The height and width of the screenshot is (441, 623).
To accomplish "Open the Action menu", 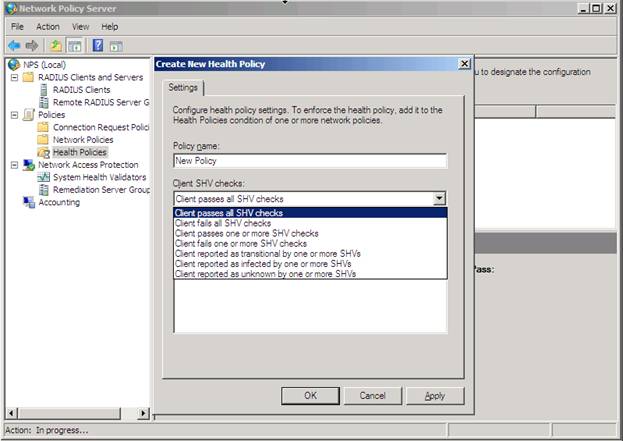I will click(x=48, y=26).
